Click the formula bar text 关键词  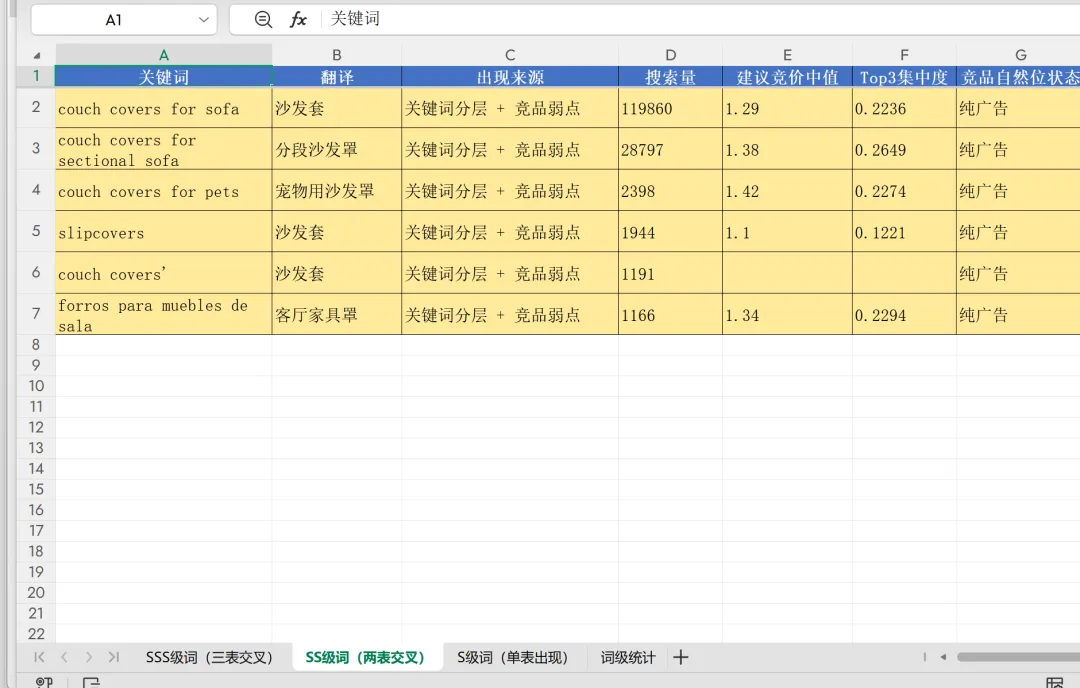coord(355,19)
